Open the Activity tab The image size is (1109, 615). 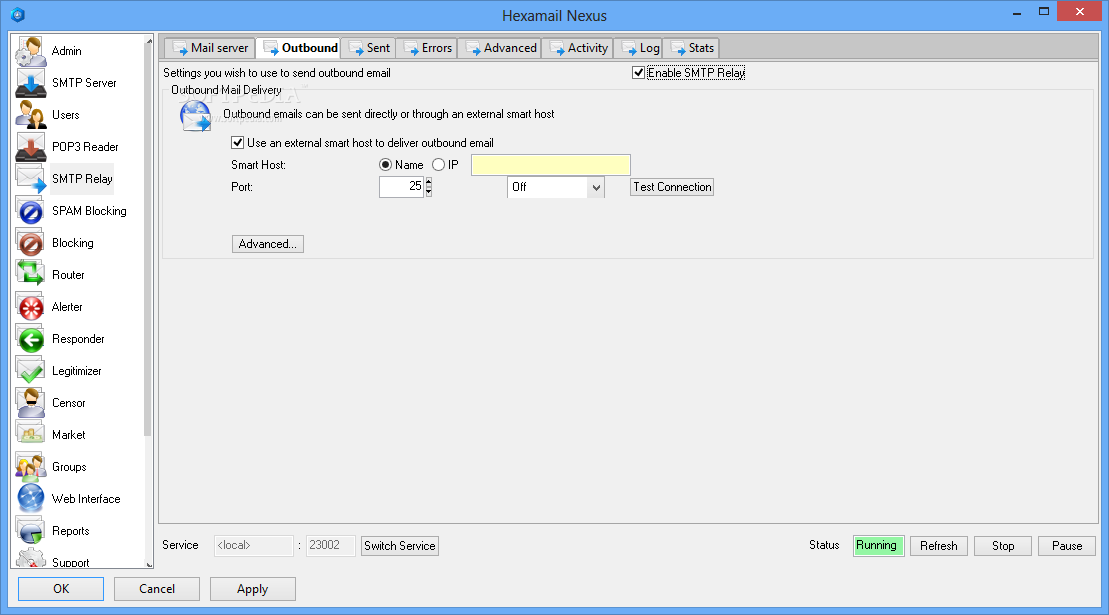tap(579, 48)
